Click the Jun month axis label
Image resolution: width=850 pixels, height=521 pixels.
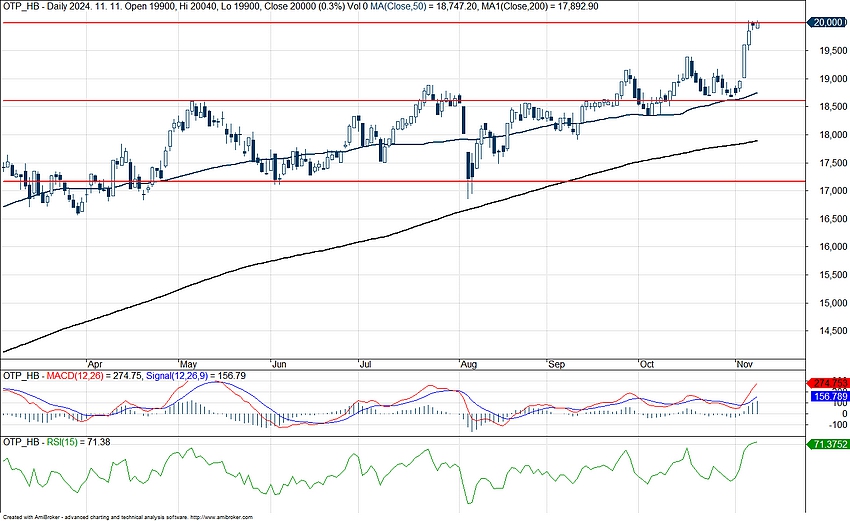tap(279, 364)
